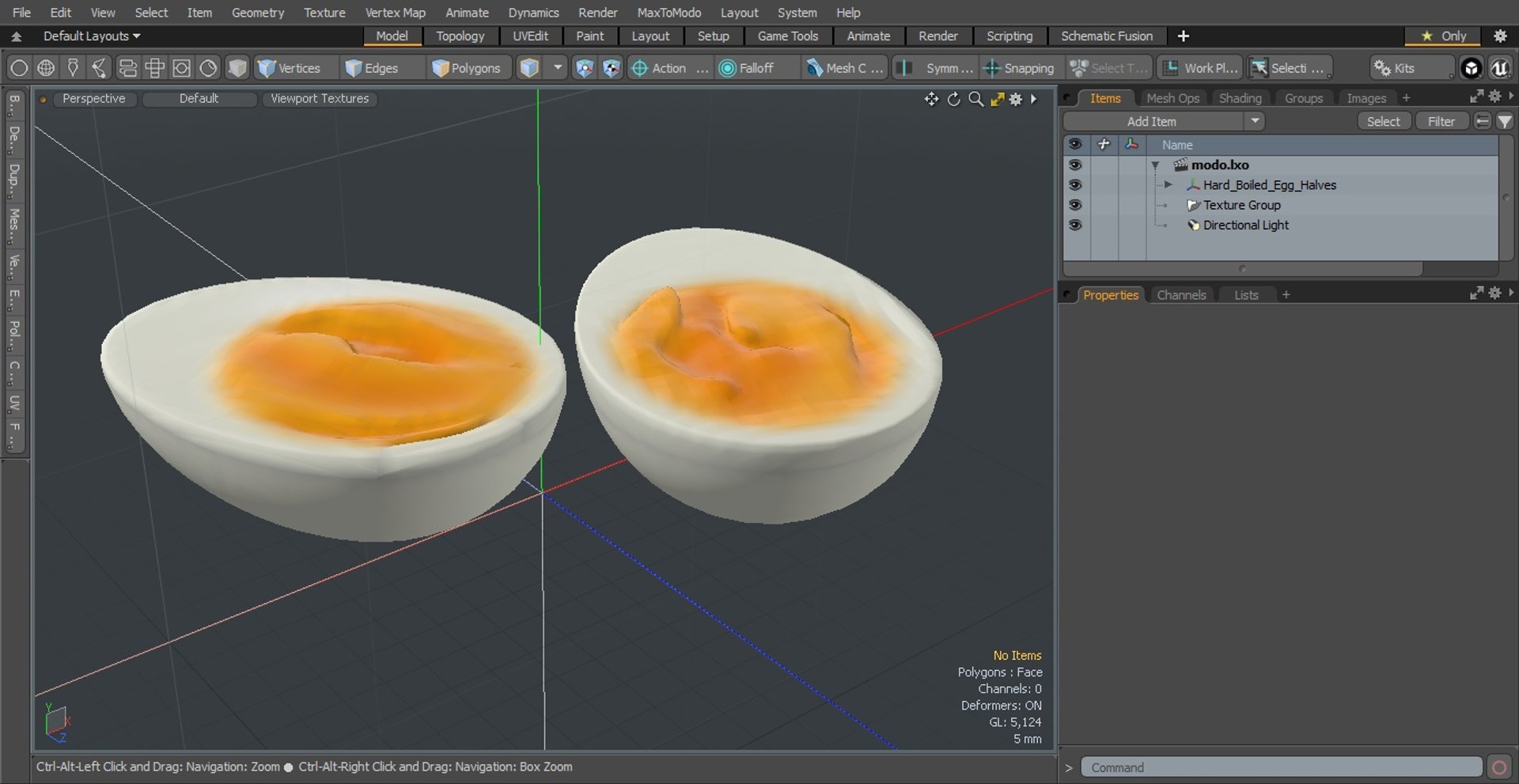Open the Add Item dropdown arrow
Image resolution: width=1519 pixels, height=784 pixels.
pos(1255,121)
